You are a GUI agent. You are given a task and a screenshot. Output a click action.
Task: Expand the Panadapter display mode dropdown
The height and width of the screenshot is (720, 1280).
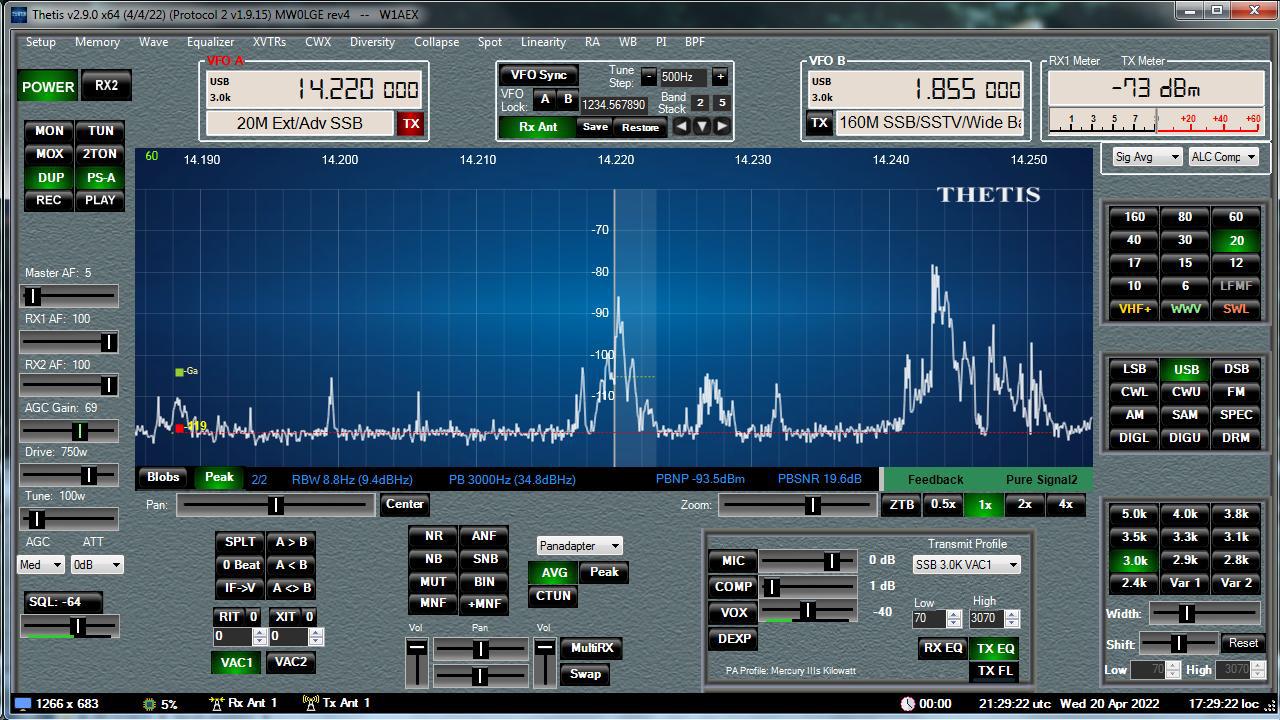580,546
